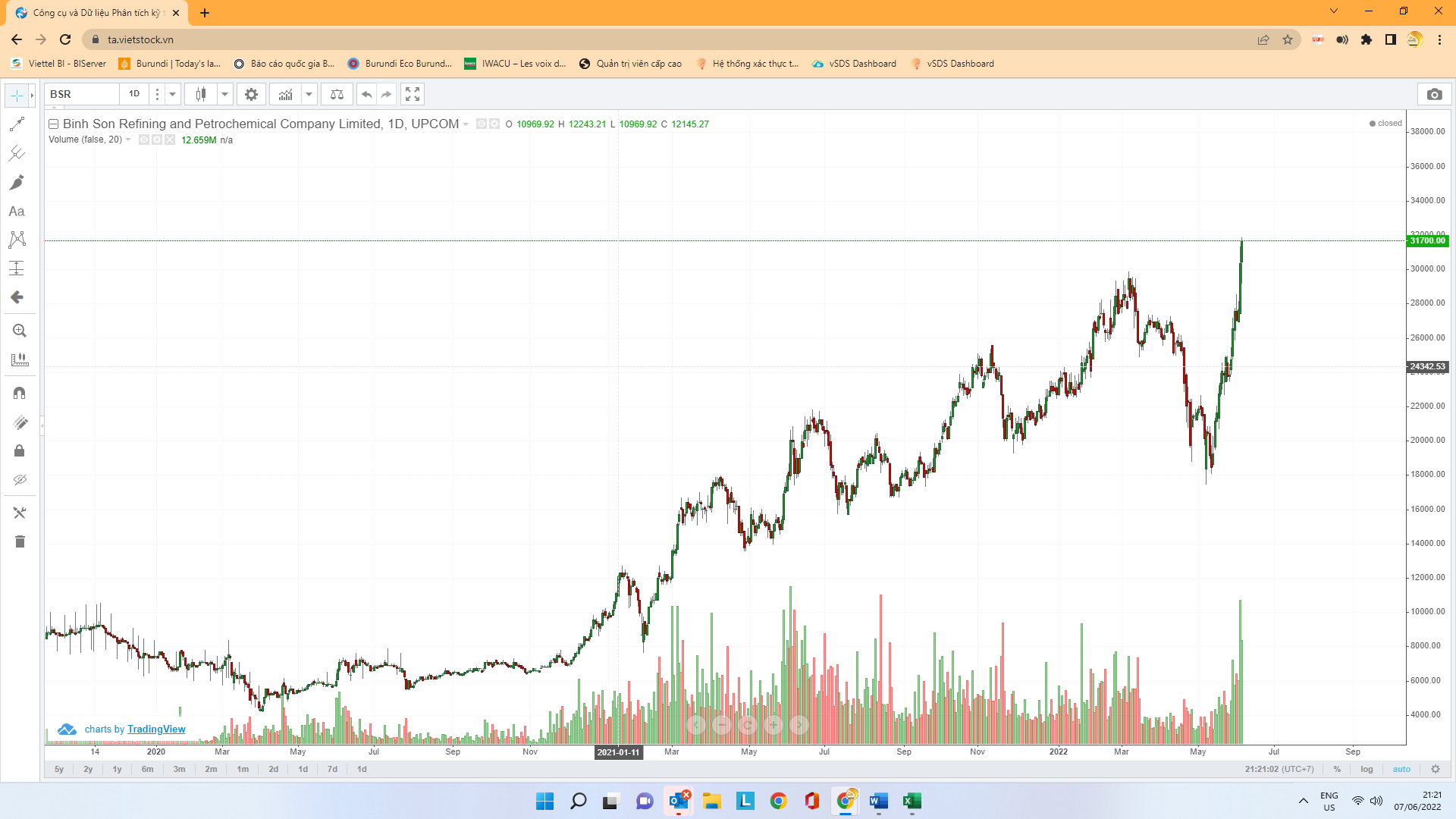The width and height of the screenshot is (1456, 819).
Task: Select the crosshair cursor tool
Action: coord(17,96)
